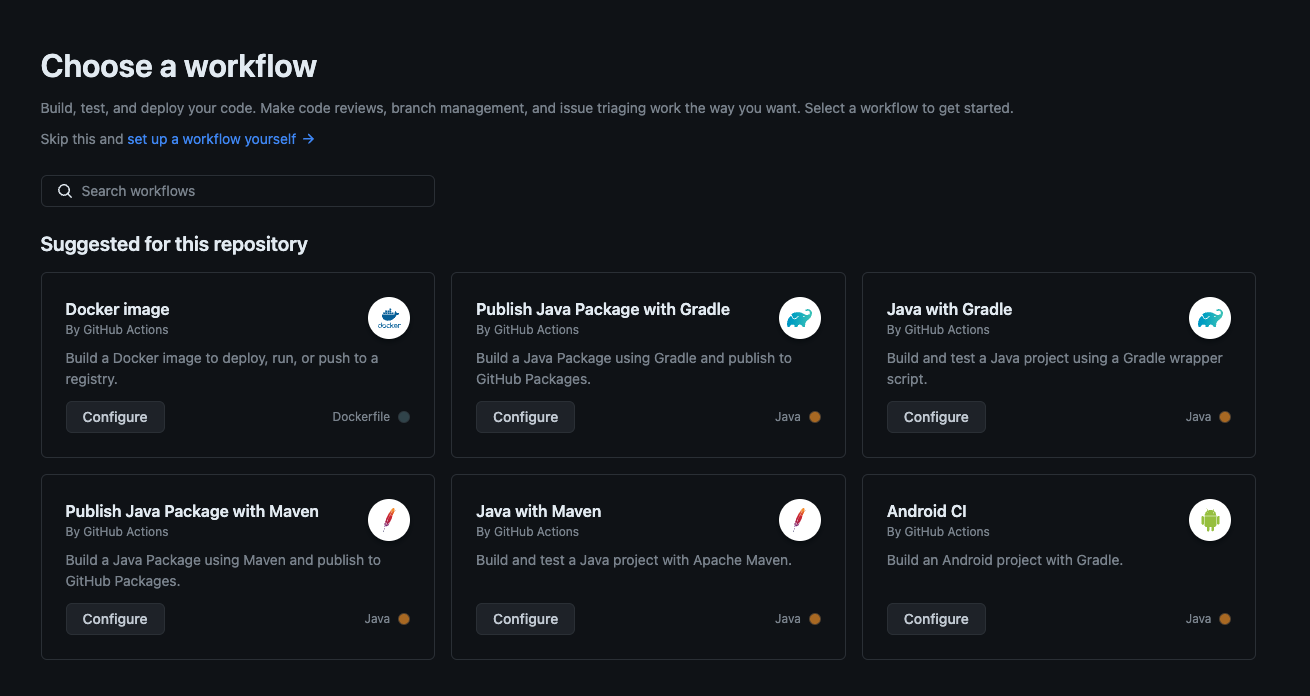Screen dimensions: 1310x696
Task: Configure Publish Java Package with Gradle
Action: (525, 417)
